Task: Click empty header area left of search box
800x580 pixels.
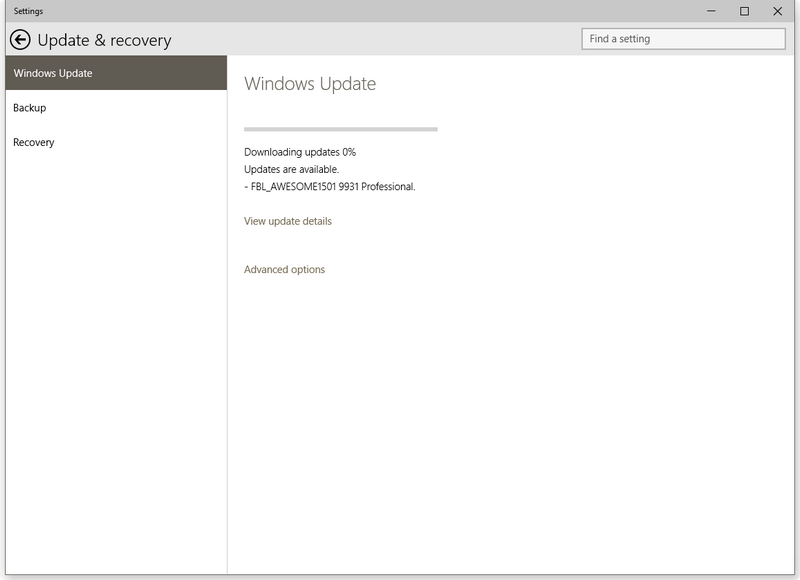Action: click(380, 40)
